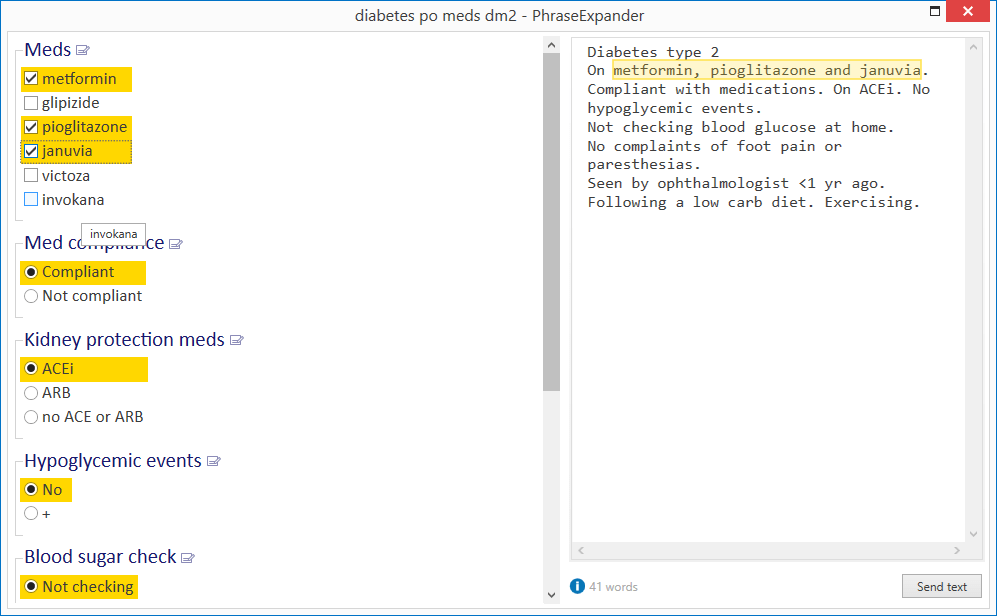Click the Hypoglycemic events heading
The width and height of the screenshot is (997, 616).
click(x=113, y=460)
